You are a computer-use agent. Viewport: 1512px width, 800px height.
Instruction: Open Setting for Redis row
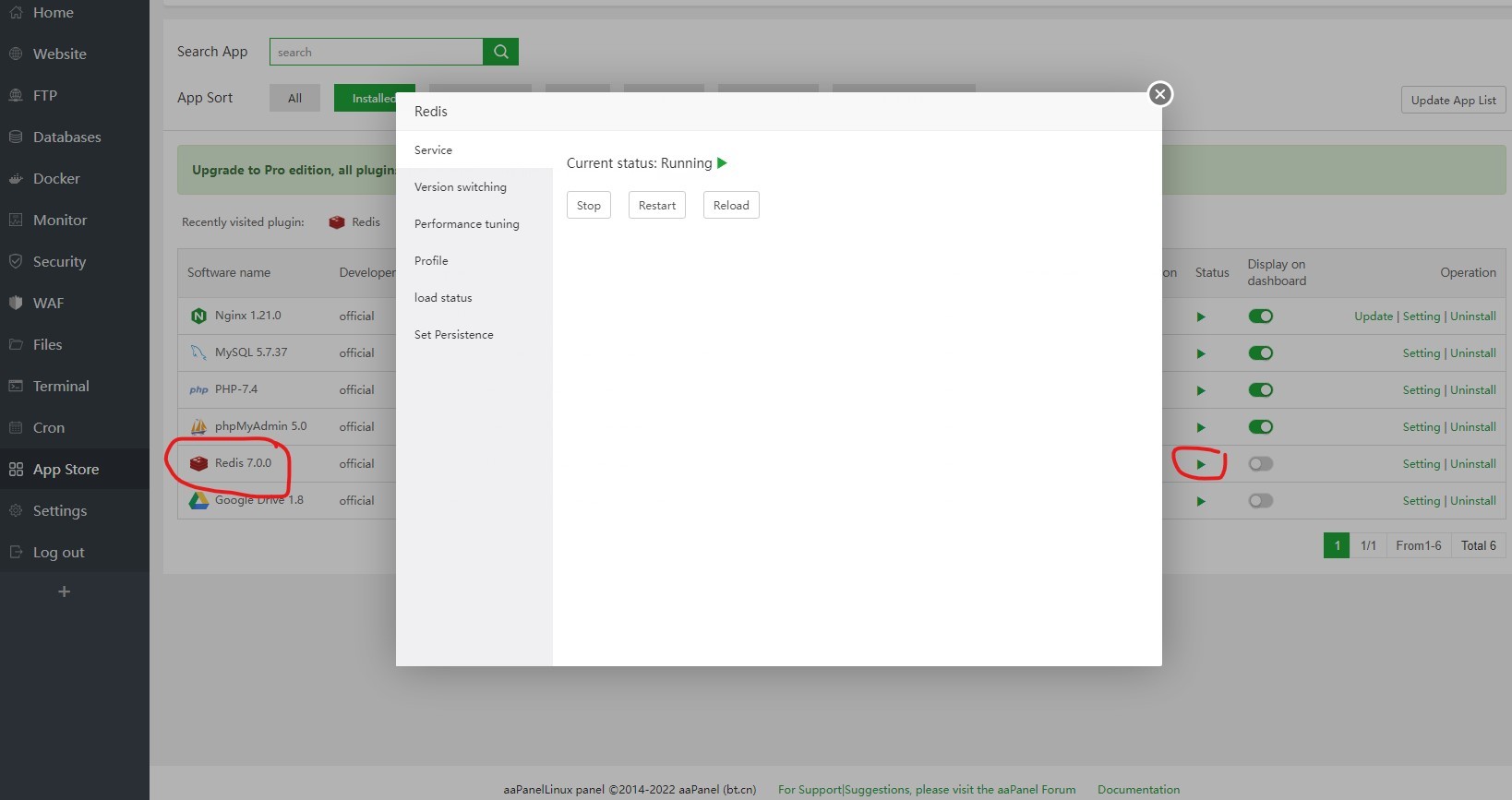tap(1422, 464)
